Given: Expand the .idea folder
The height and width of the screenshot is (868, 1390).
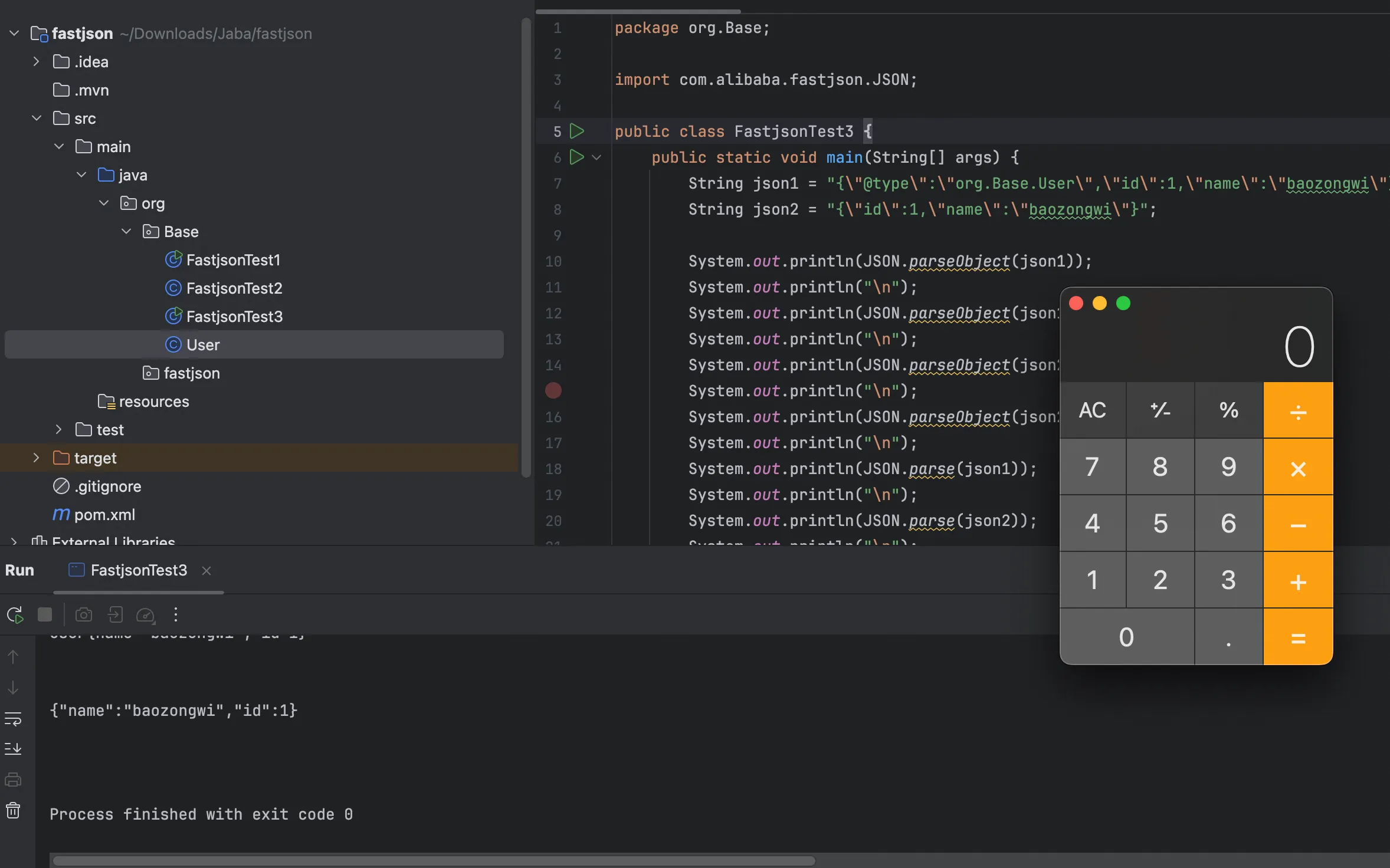Looking at the screenshot, I should (x=36, y=61).
